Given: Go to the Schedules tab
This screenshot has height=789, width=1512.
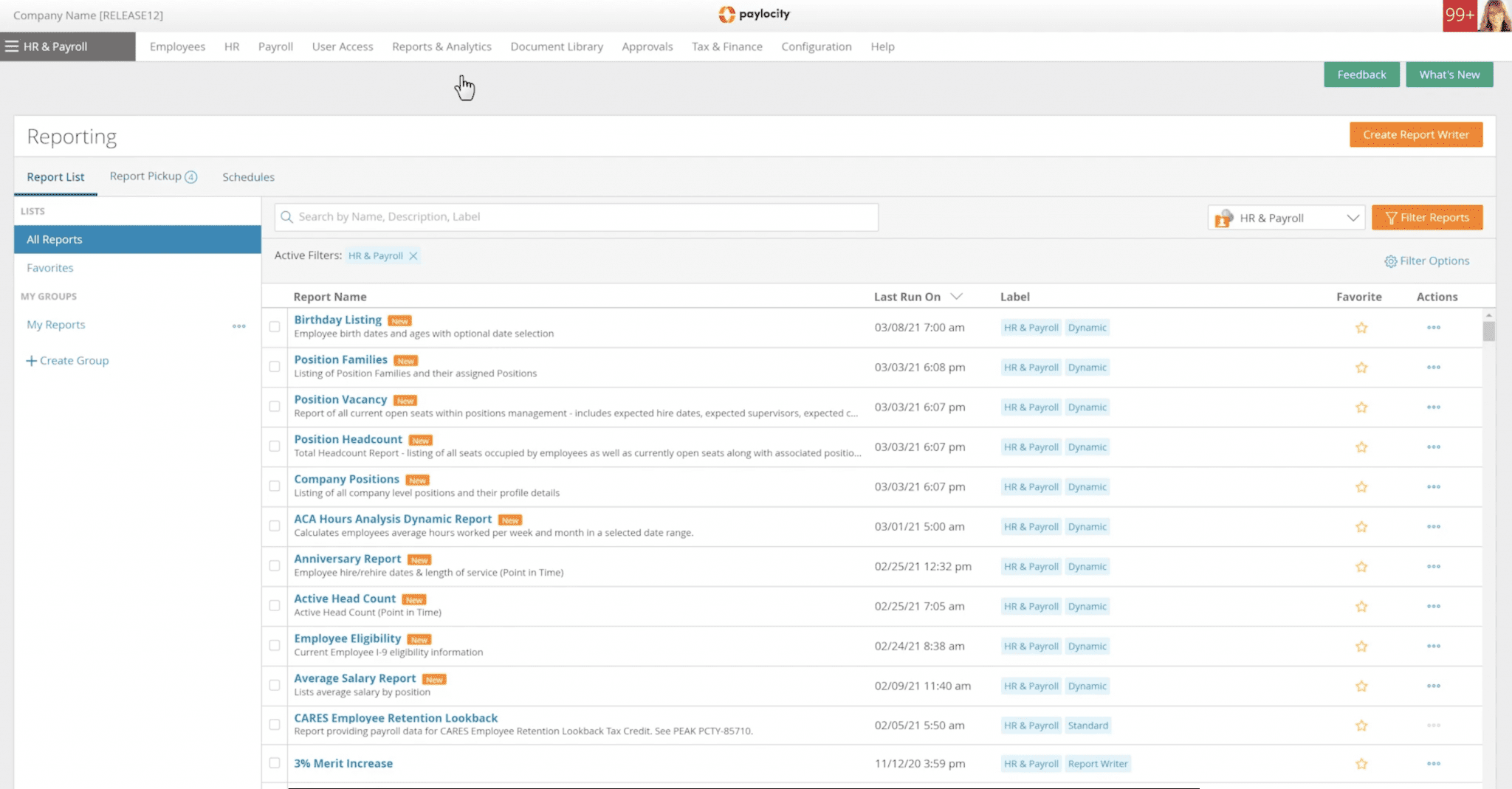Looking at the screenshot, I should 248,177.
